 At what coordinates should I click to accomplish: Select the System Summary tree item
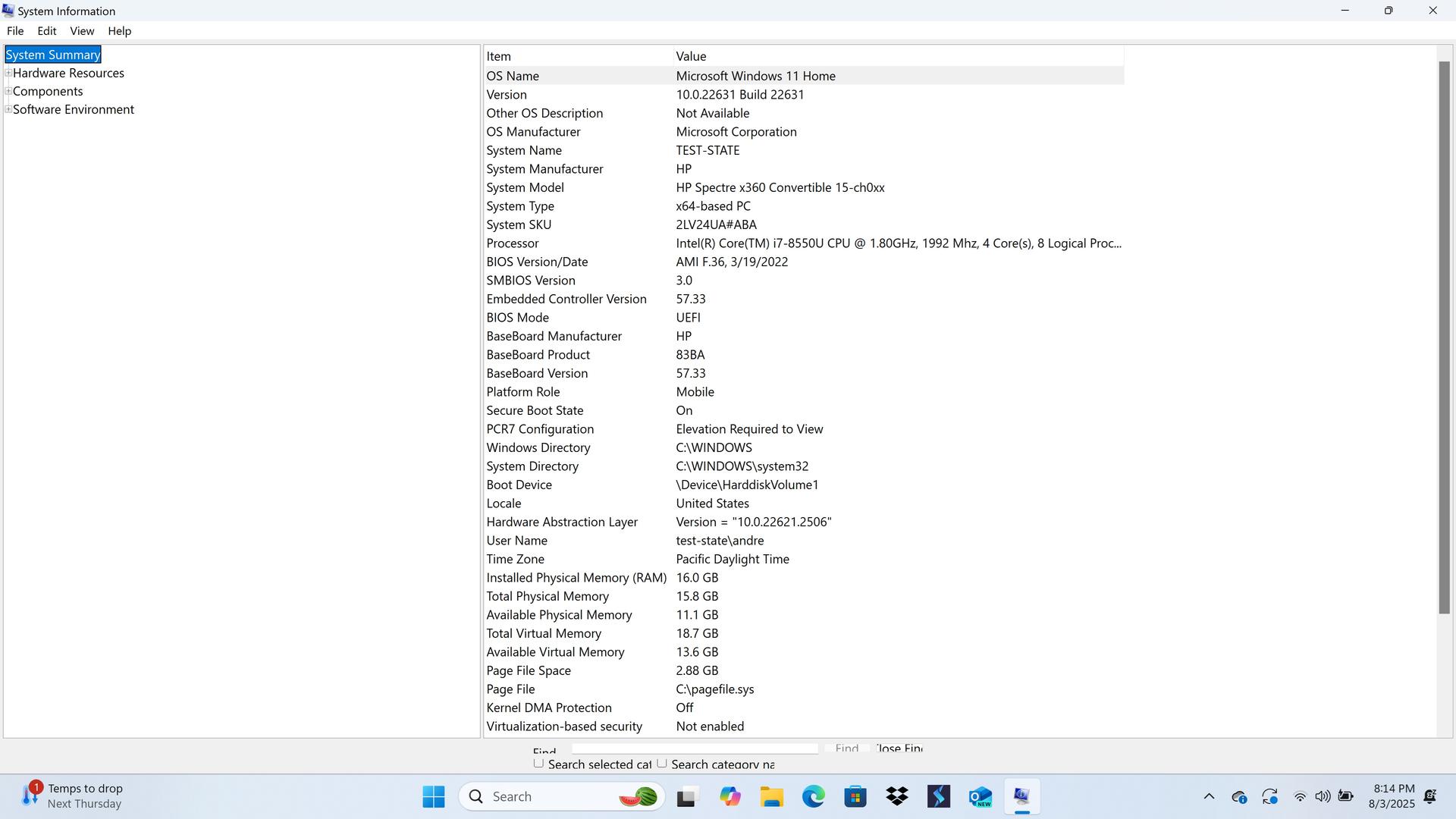point(53,55)
